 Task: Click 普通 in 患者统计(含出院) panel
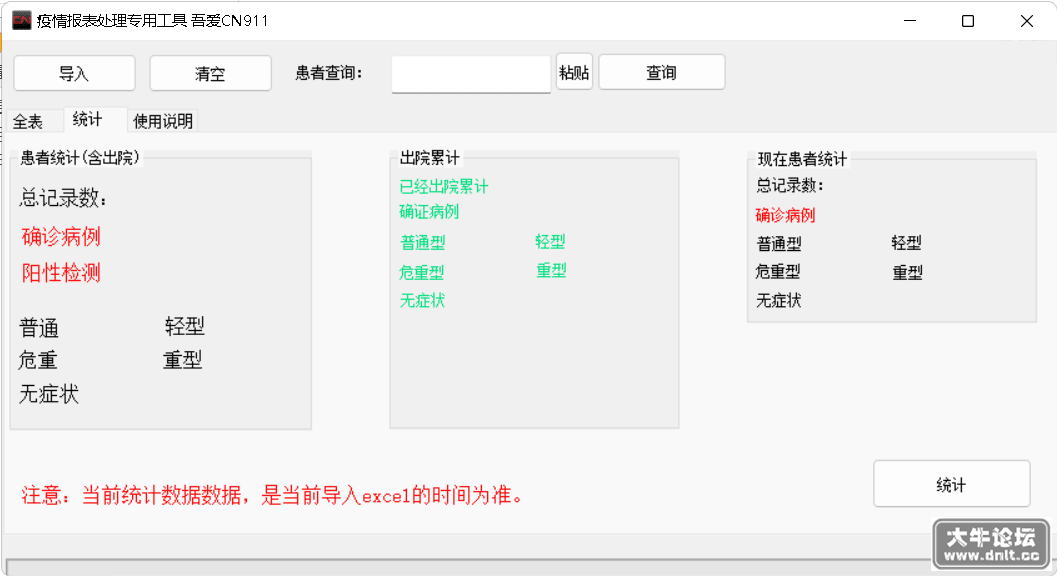(x=39, y=328)
